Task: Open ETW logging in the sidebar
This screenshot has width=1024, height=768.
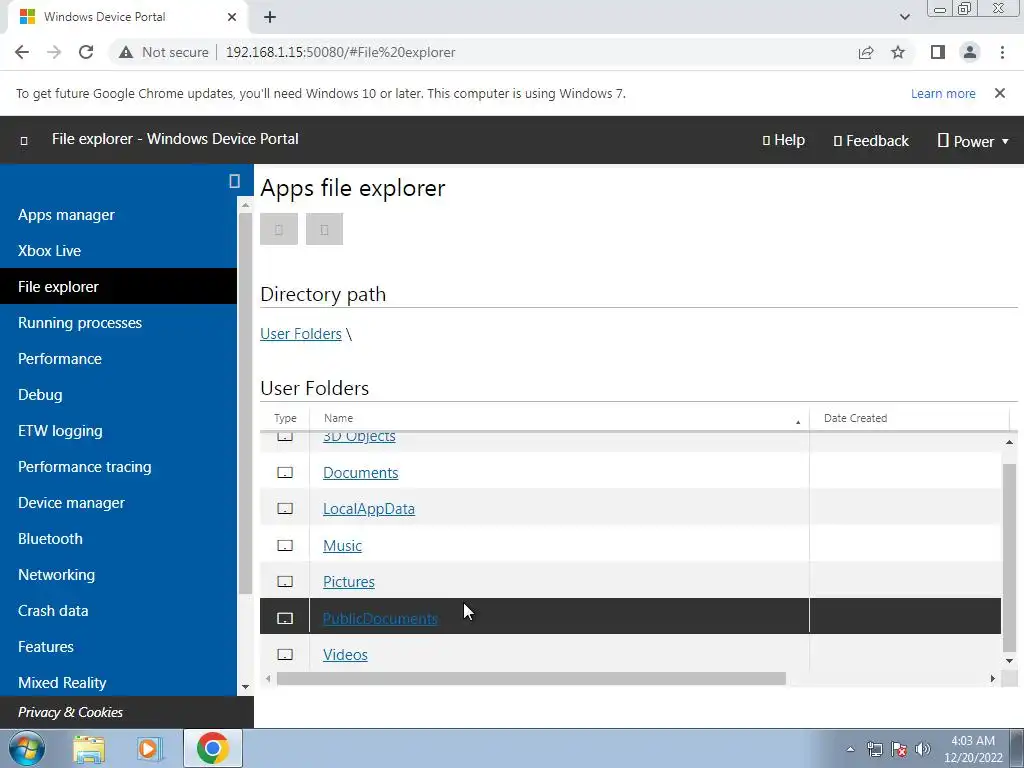Action: [x=118, y=430]
